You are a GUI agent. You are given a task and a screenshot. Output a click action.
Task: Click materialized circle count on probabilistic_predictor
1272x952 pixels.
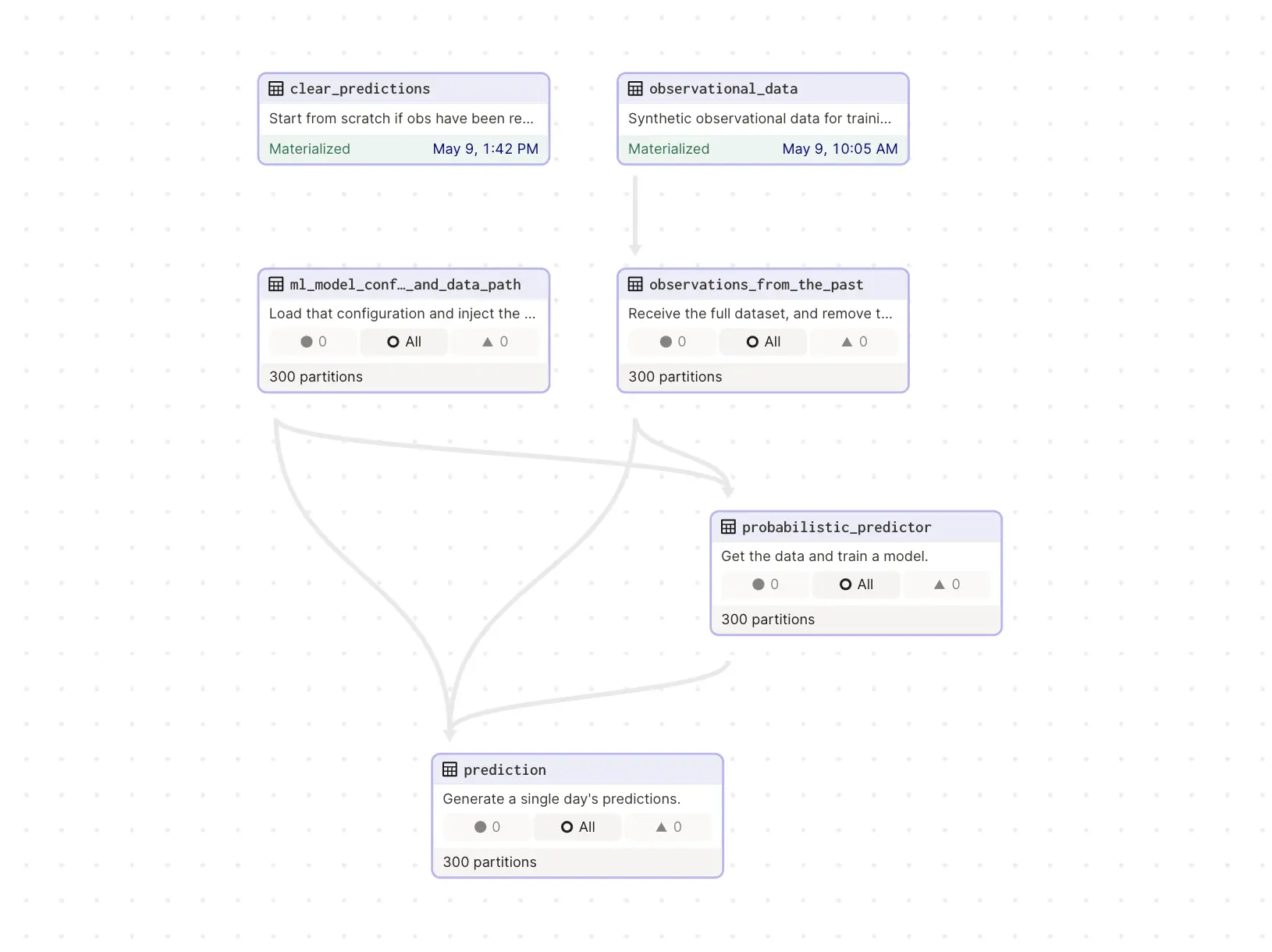(765, 584)
